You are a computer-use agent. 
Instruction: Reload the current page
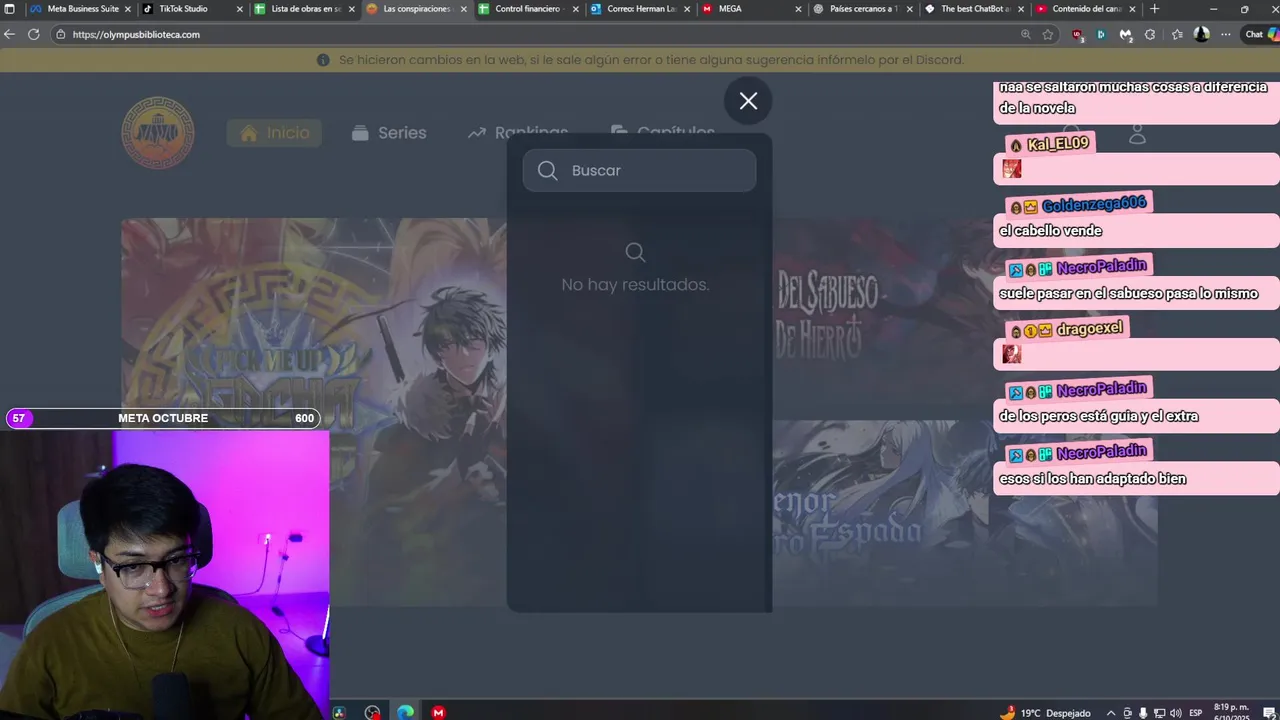(x=33, y=34)
